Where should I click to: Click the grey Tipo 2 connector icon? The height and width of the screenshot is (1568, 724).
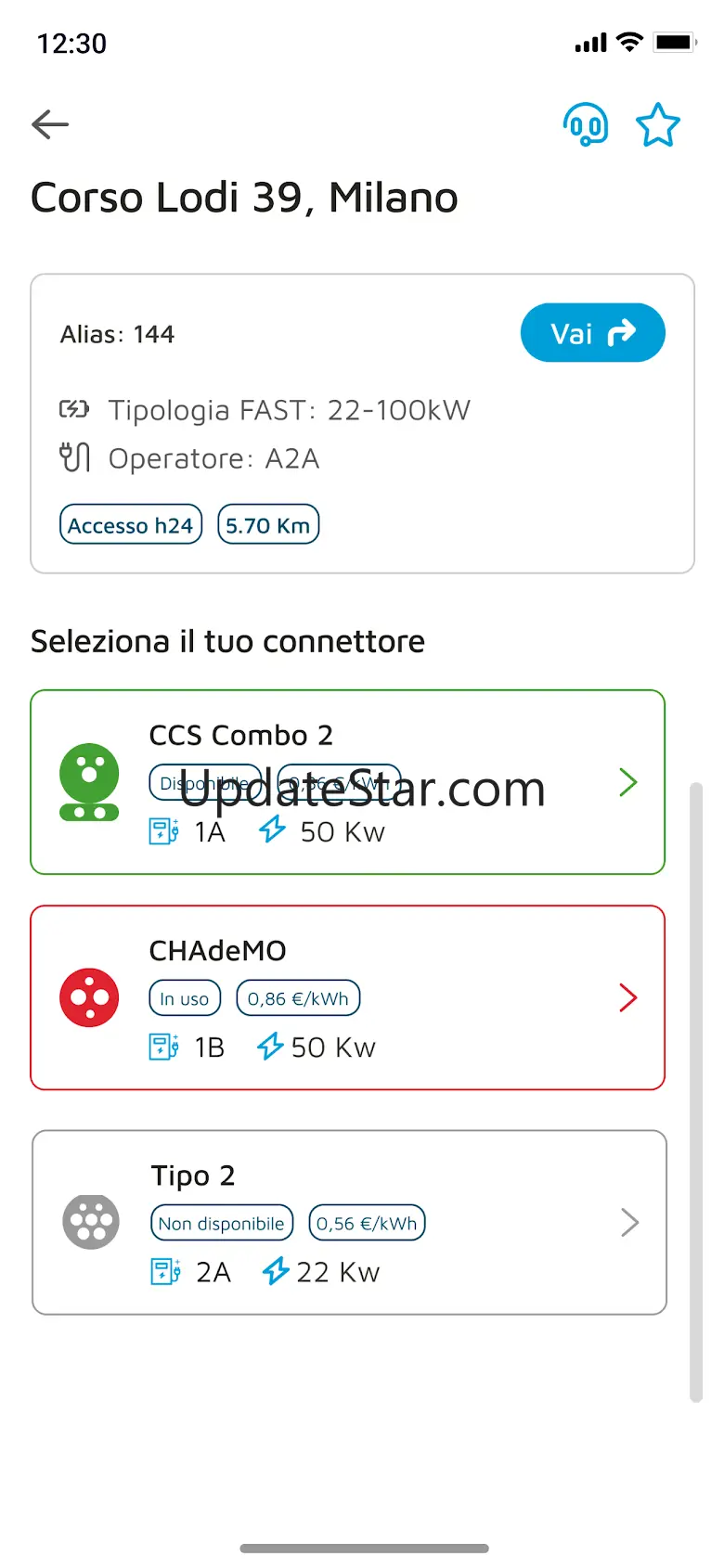(x=91, y=1222)
